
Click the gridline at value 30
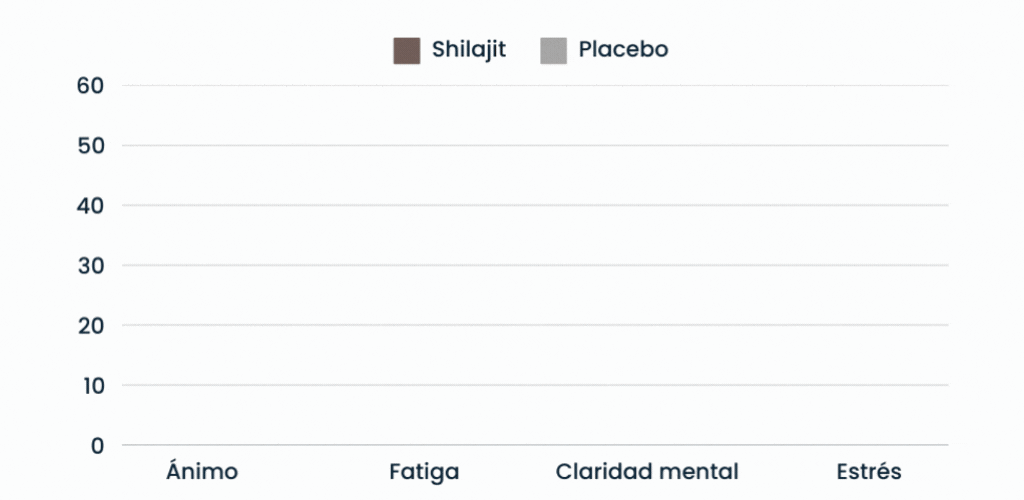pos(535,266)
